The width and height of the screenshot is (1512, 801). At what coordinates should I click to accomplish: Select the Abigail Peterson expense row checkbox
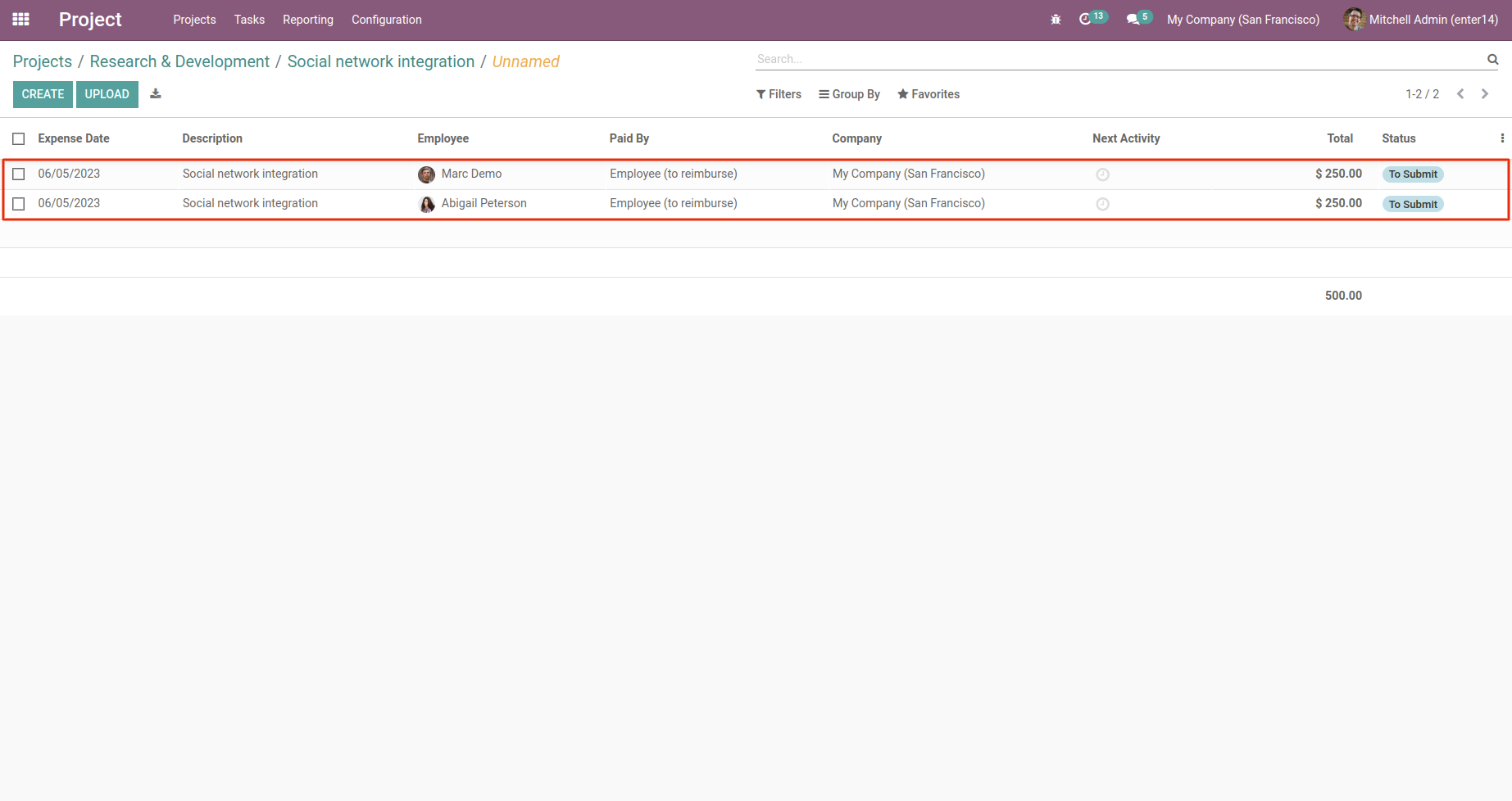click(x=19, y=203)
